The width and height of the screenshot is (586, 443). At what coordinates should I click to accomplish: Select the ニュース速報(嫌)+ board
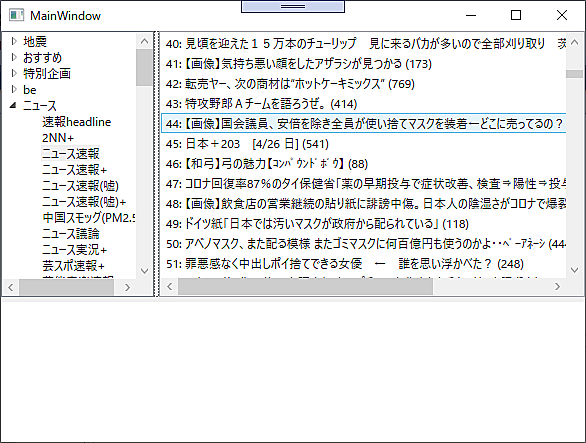click(84, 201)
